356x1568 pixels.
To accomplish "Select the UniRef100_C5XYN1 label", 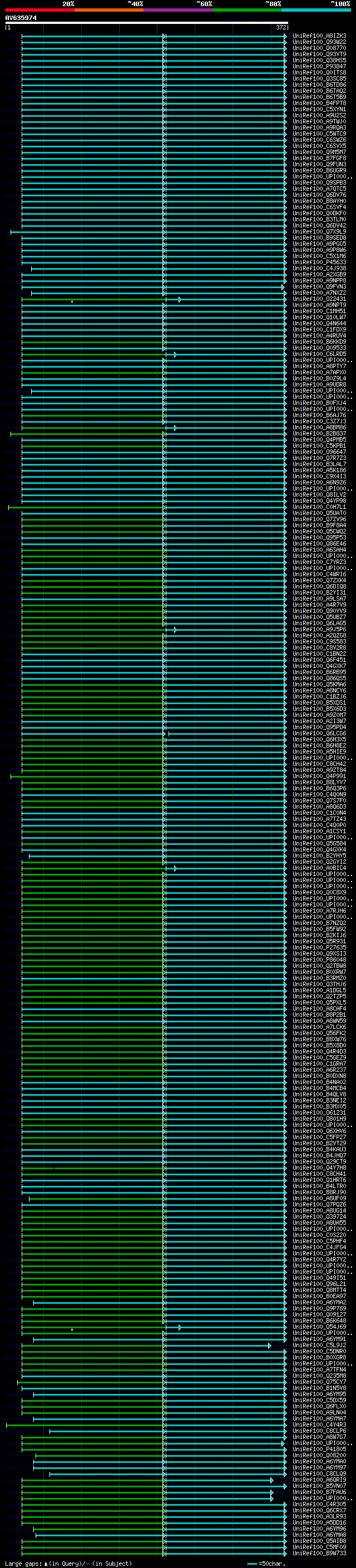I will (319, 109).
